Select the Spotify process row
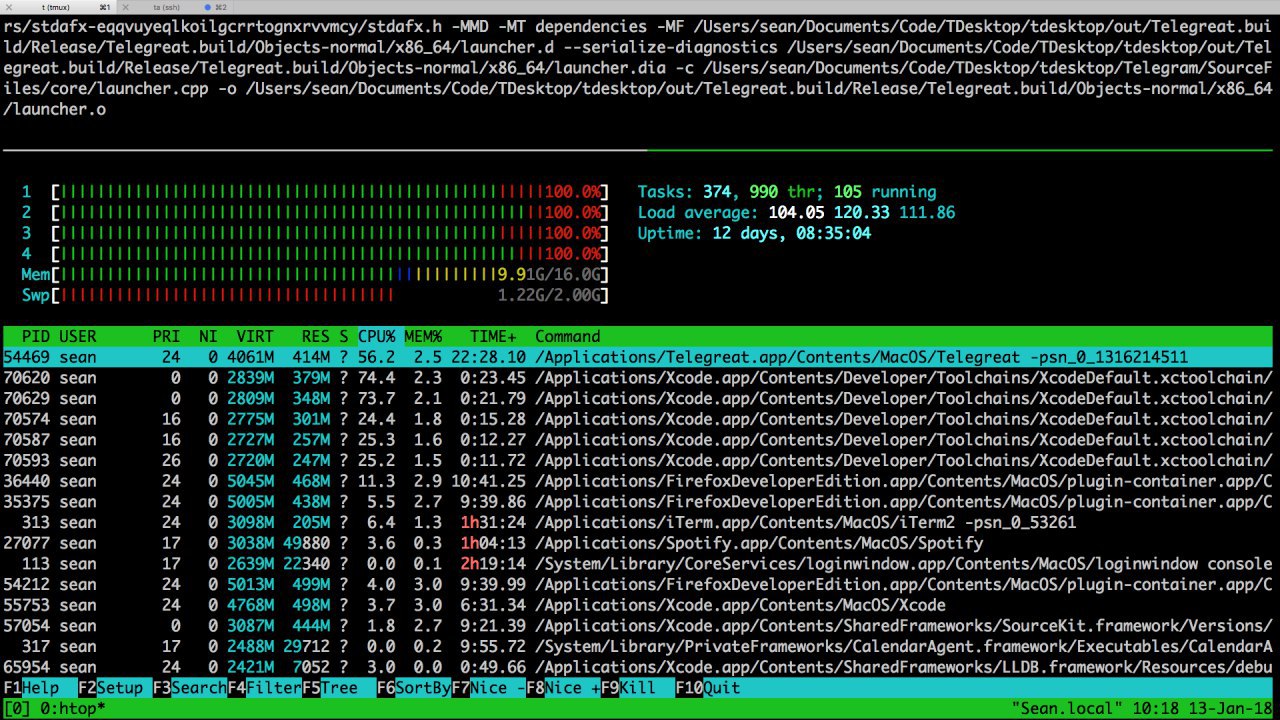This screenshot has height=720, width=1280. tap(638, 543)
